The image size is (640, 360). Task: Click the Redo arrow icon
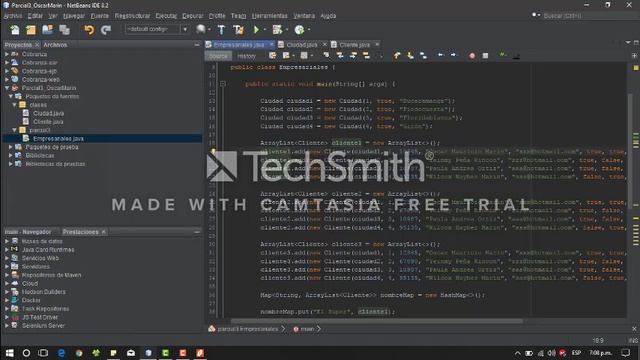pyautogui.click(x=106, y=29)
